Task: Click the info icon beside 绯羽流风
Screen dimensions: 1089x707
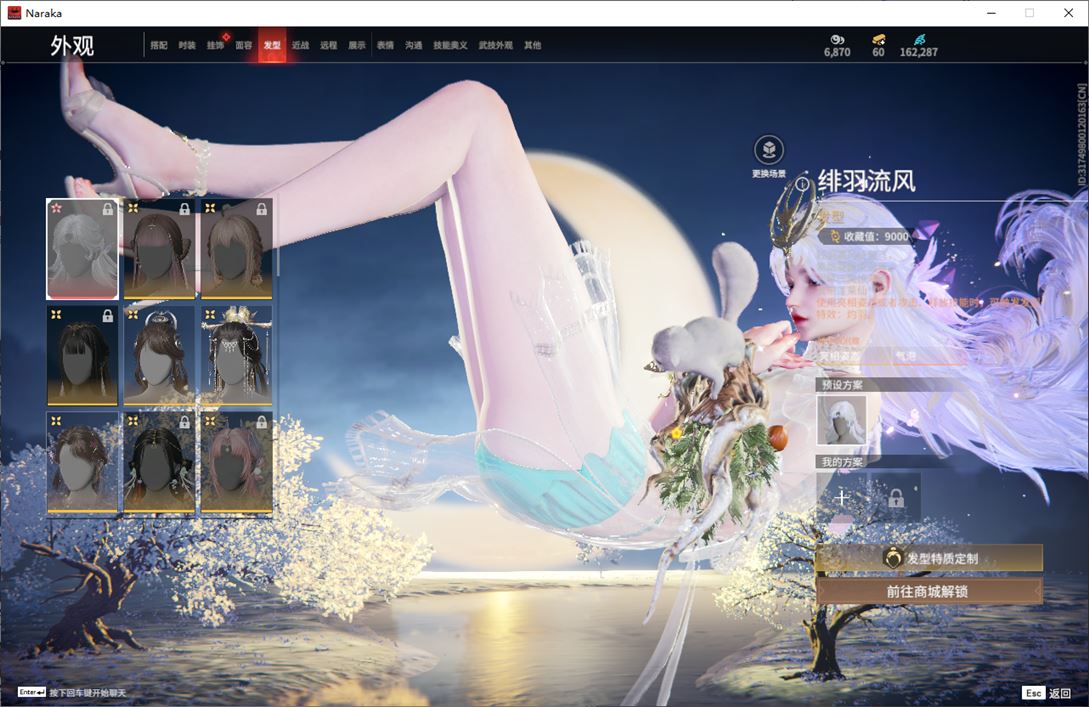Action: pos(802,184)
